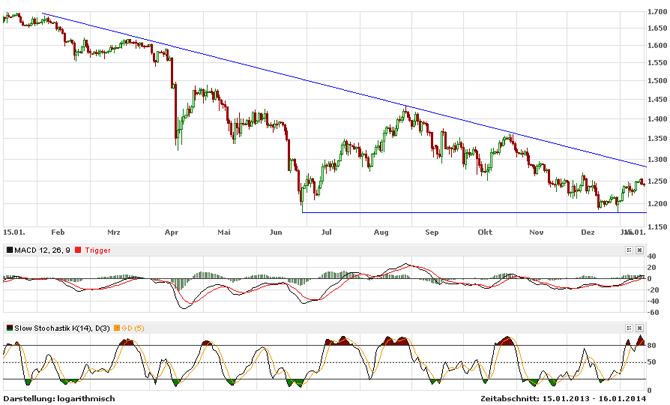Click the Aug marker on the time axis

click(380, 230)
